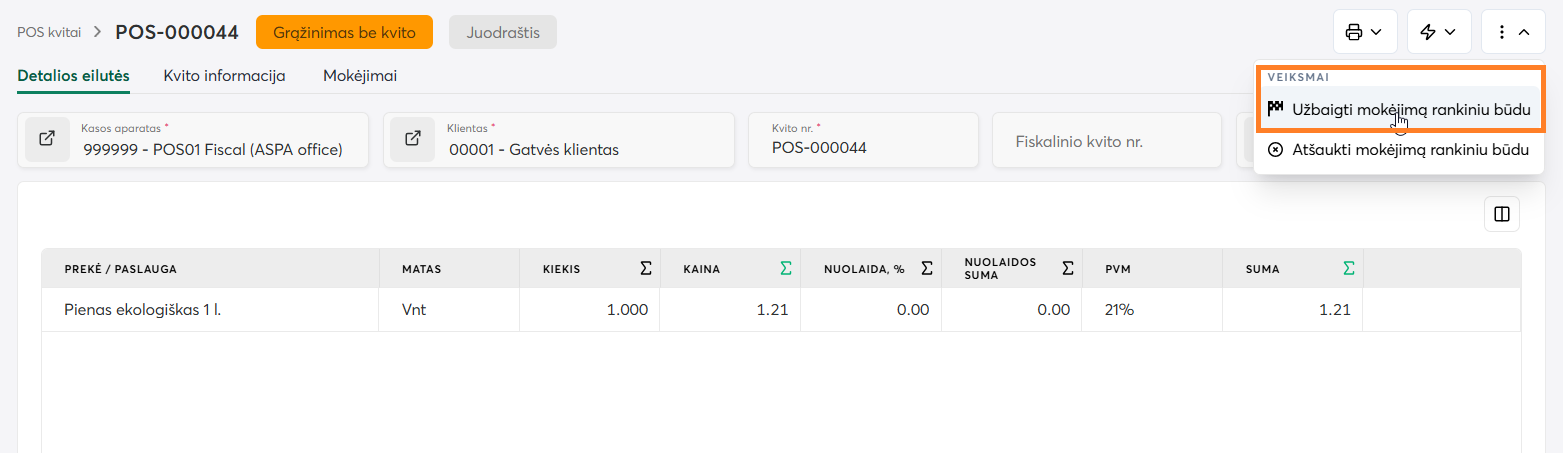Viewport: 1563px width, 453px height.
Task: Click the column layout icon above table
Action: (x=1501, y=214)
